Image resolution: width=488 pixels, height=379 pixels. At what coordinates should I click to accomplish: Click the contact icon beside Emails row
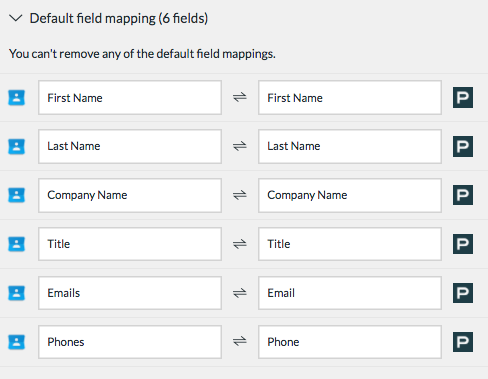tap(16, 293)
